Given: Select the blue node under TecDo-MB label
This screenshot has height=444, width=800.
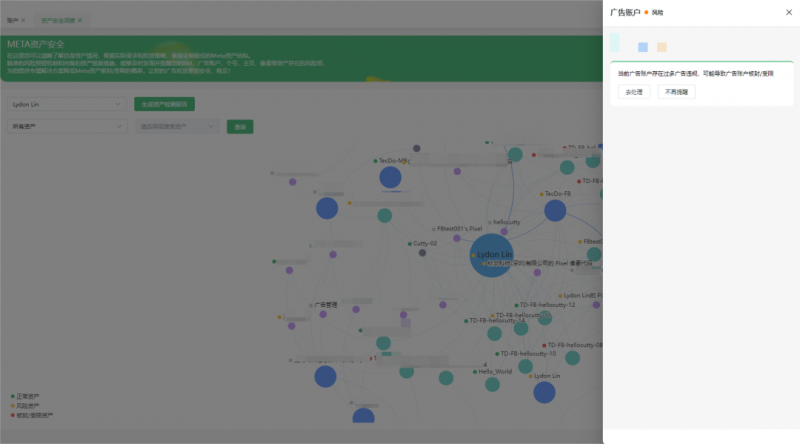Looking at the screenshot, I should [x=390, y=178].
